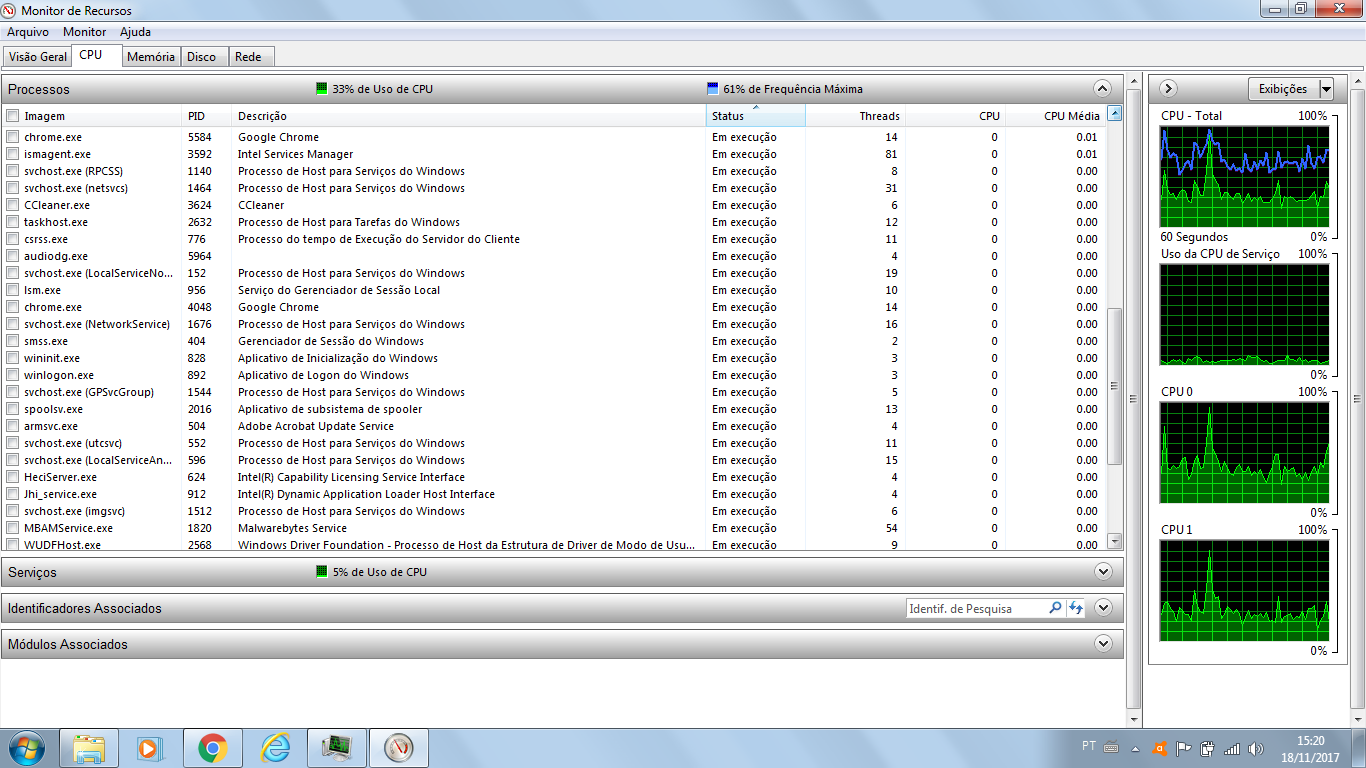The width and height of the screenshot is (1366, 768).
Task: Select the Jhi_service.exe row
Action: tap(554, 494)
